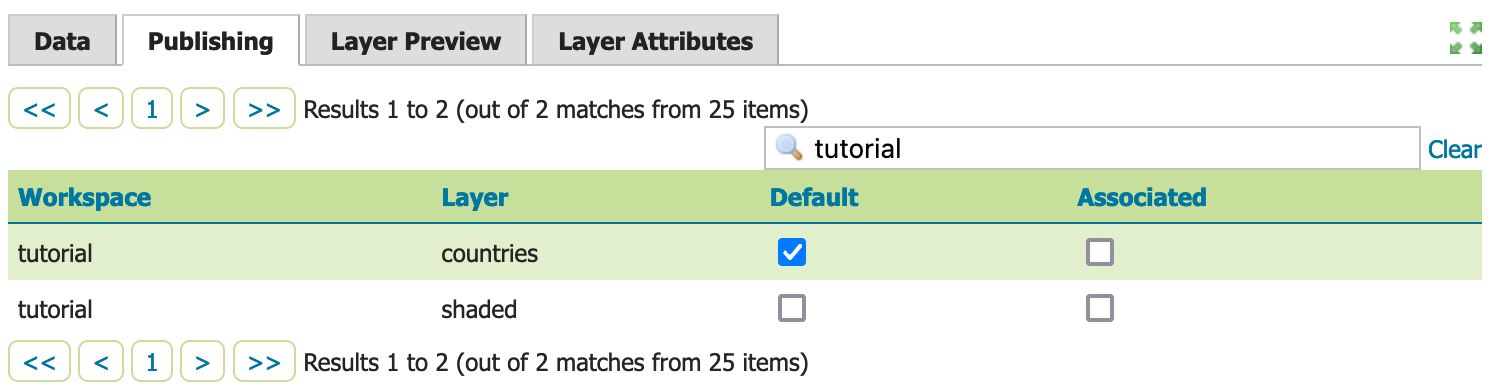Image resolution: width=1500 pixels, height=390 pixels.
Task: Click the magnifier icon in the search box
Action: (790, 149)
